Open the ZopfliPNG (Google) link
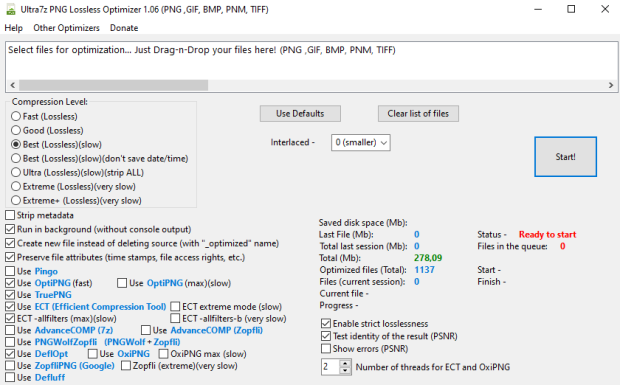This screenshot has height=385, width=620. (x=75, y=366)
